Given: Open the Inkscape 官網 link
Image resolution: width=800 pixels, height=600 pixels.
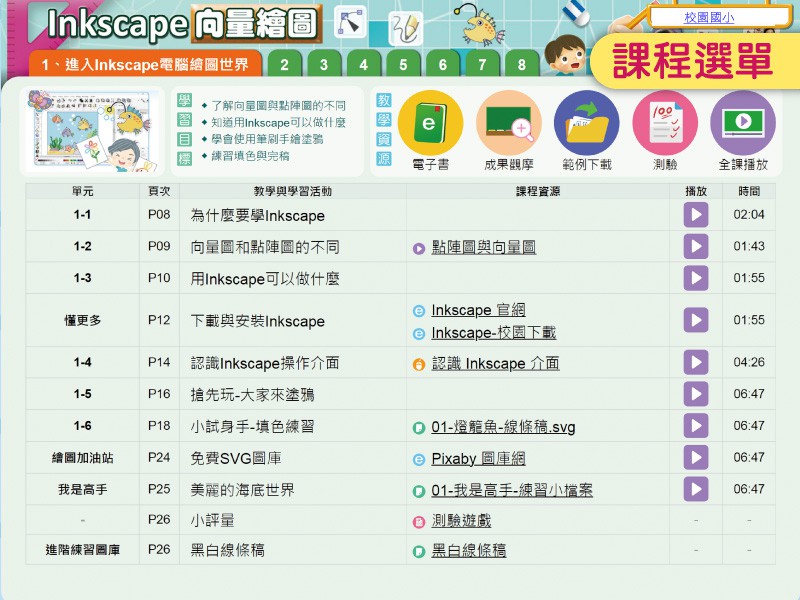Looking at the screenshot, I should tap(478, 310).
